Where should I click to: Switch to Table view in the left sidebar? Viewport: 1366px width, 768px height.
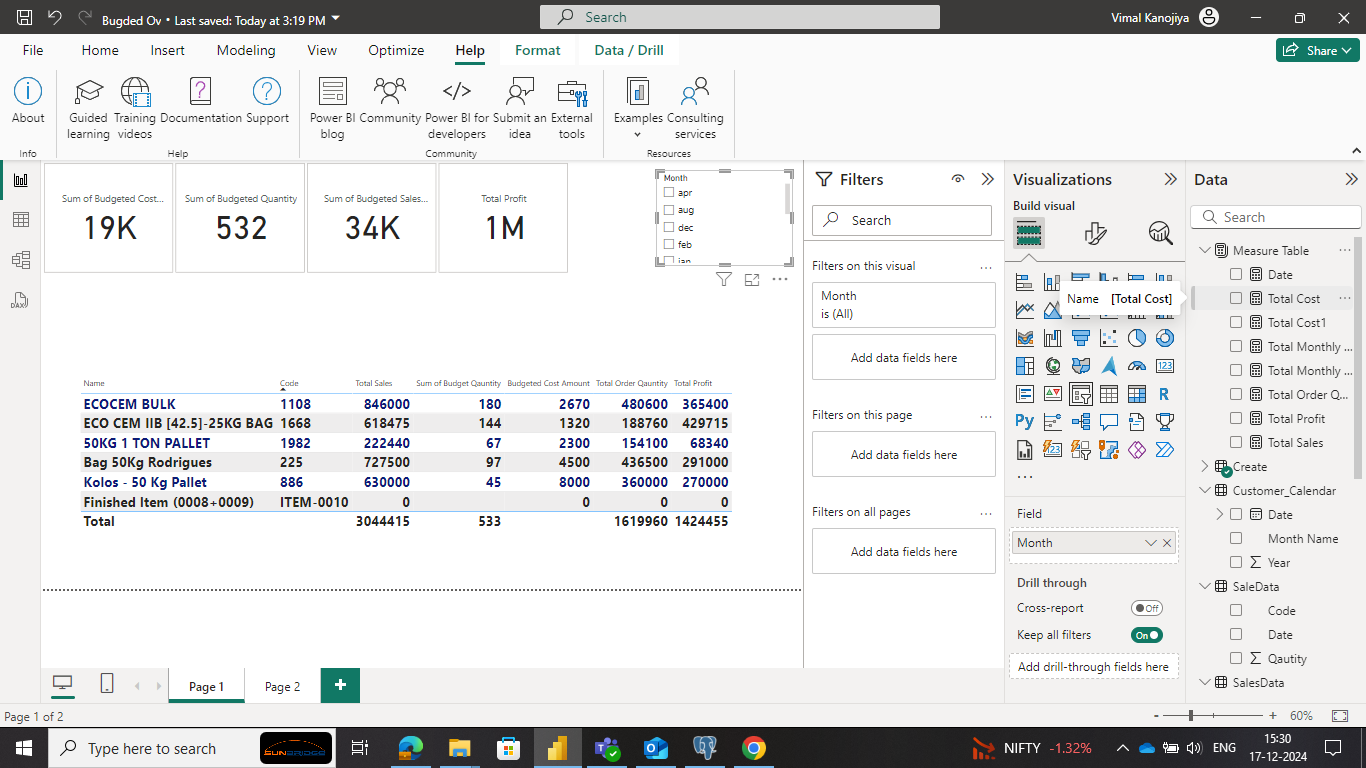click(x=21, y=220)
